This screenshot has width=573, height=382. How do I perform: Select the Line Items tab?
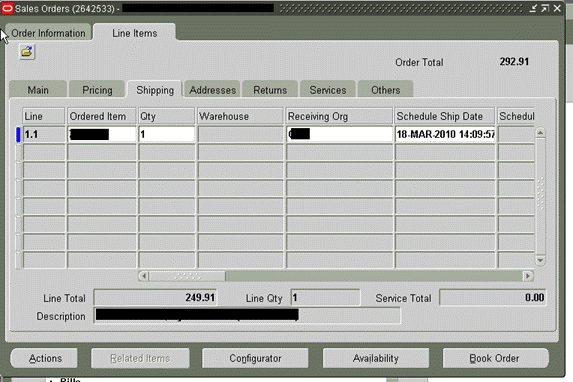pos(134,33)
